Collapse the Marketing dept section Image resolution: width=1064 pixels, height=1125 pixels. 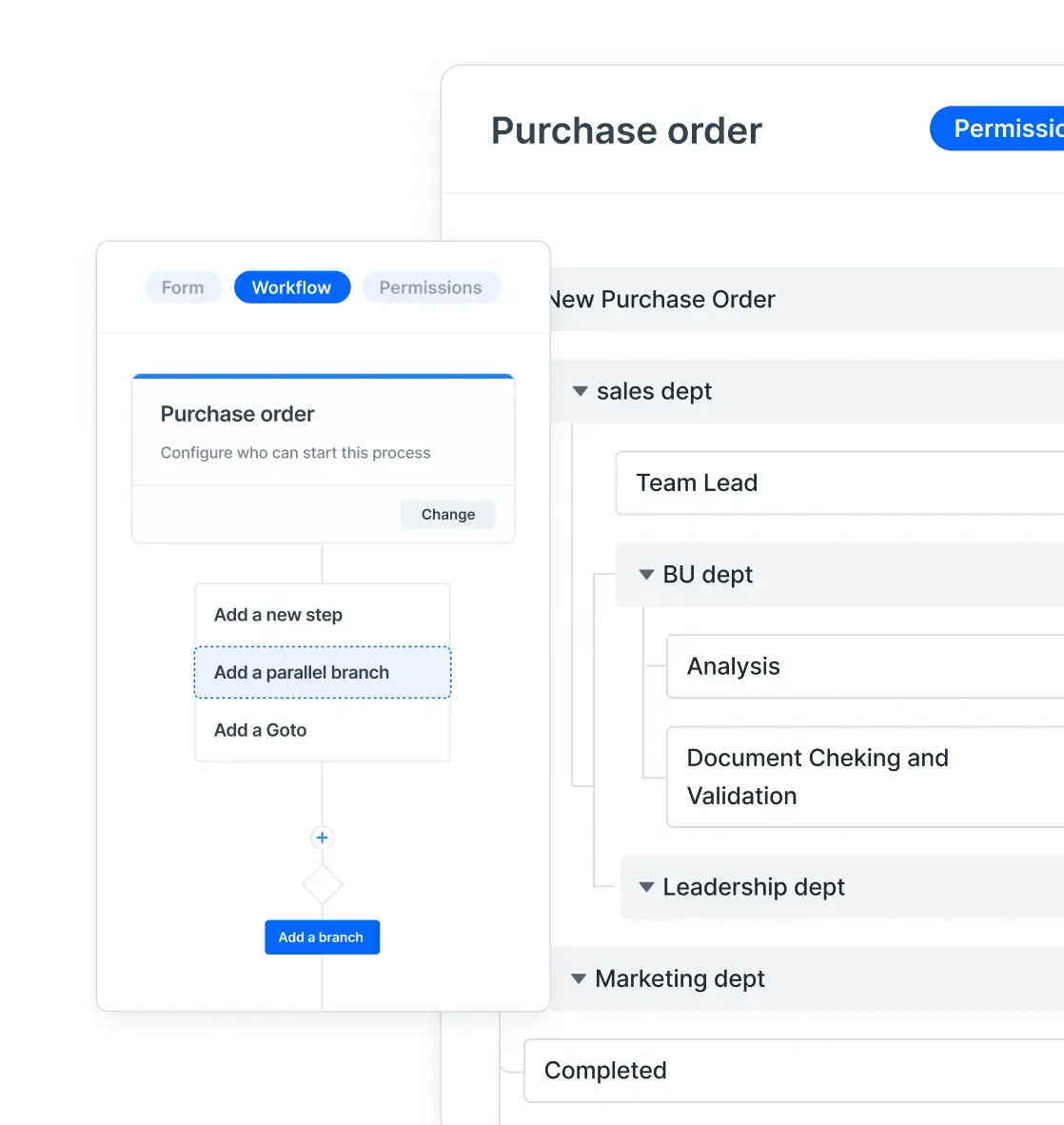click(581, 978)
